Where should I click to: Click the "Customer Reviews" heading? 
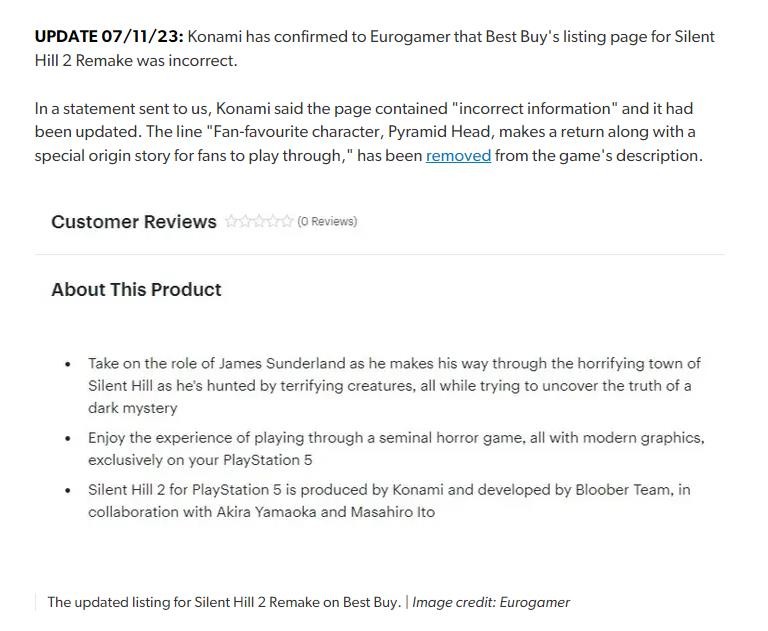pyautogui.click(x=134, y=222)
